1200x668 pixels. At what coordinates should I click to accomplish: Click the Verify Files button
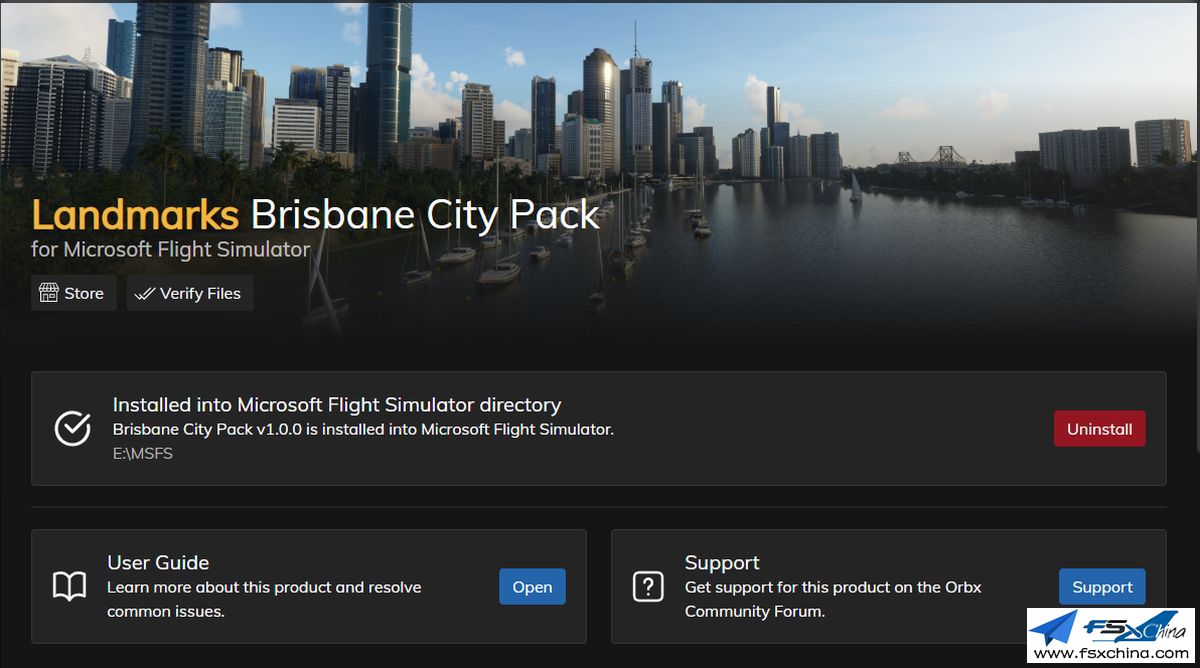point(189,293)
